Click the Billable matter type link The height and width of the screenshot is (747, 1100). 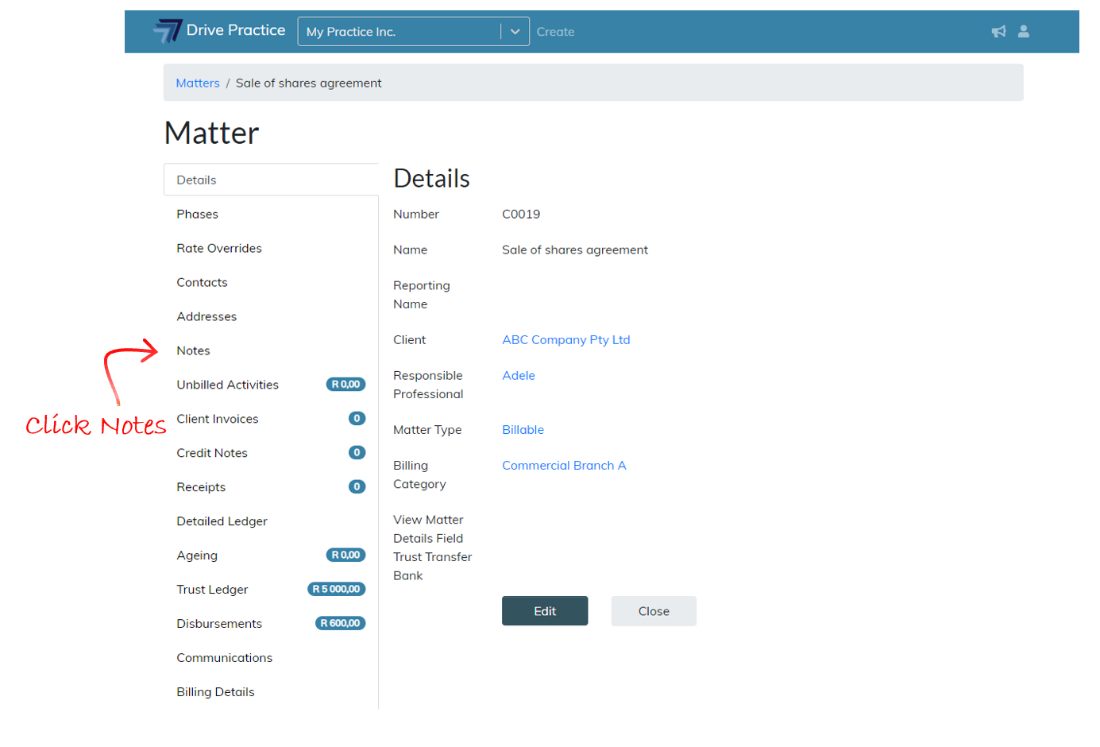tap(523, 430)
